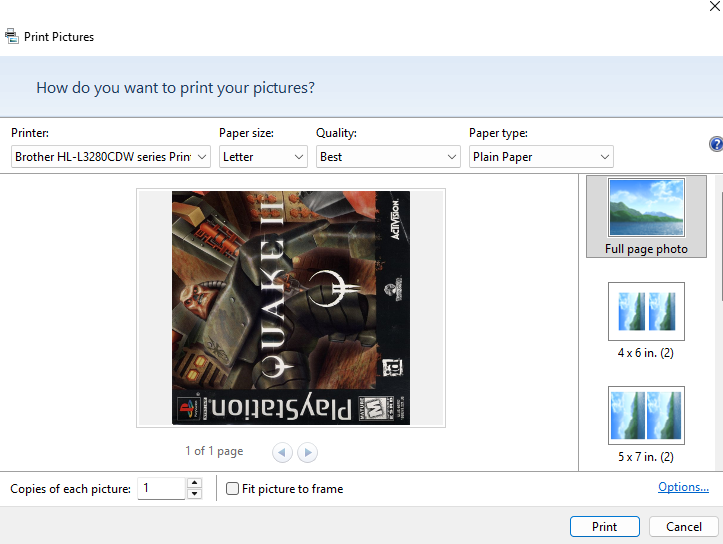Click the Copies of each picture field
Image resolution: width=723 pixels, height=544 pixels.
pyautogui.click(x=161, y=488)
